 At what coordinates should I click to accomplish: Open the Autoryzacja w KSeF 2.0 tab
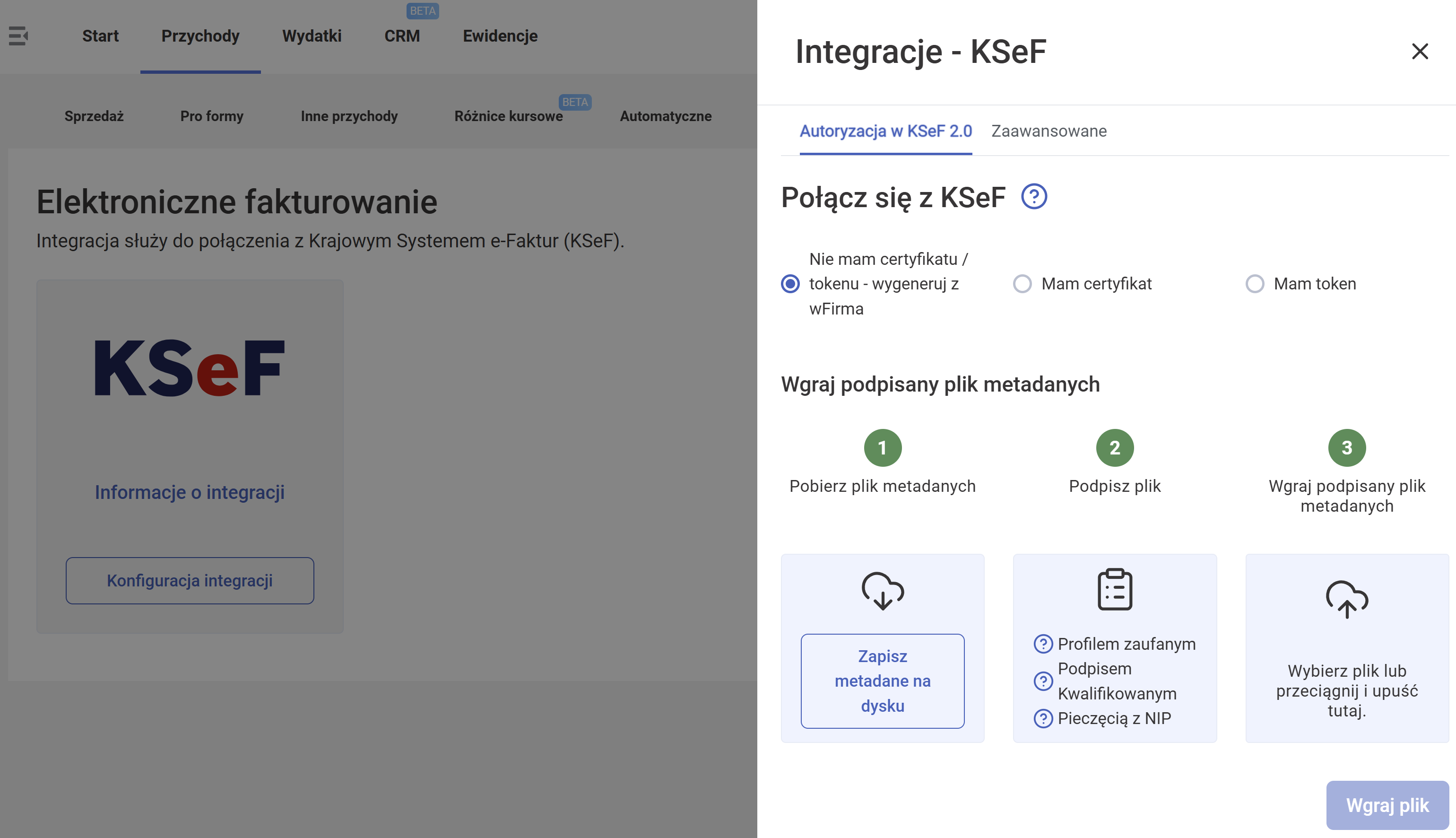pos(885,131)
